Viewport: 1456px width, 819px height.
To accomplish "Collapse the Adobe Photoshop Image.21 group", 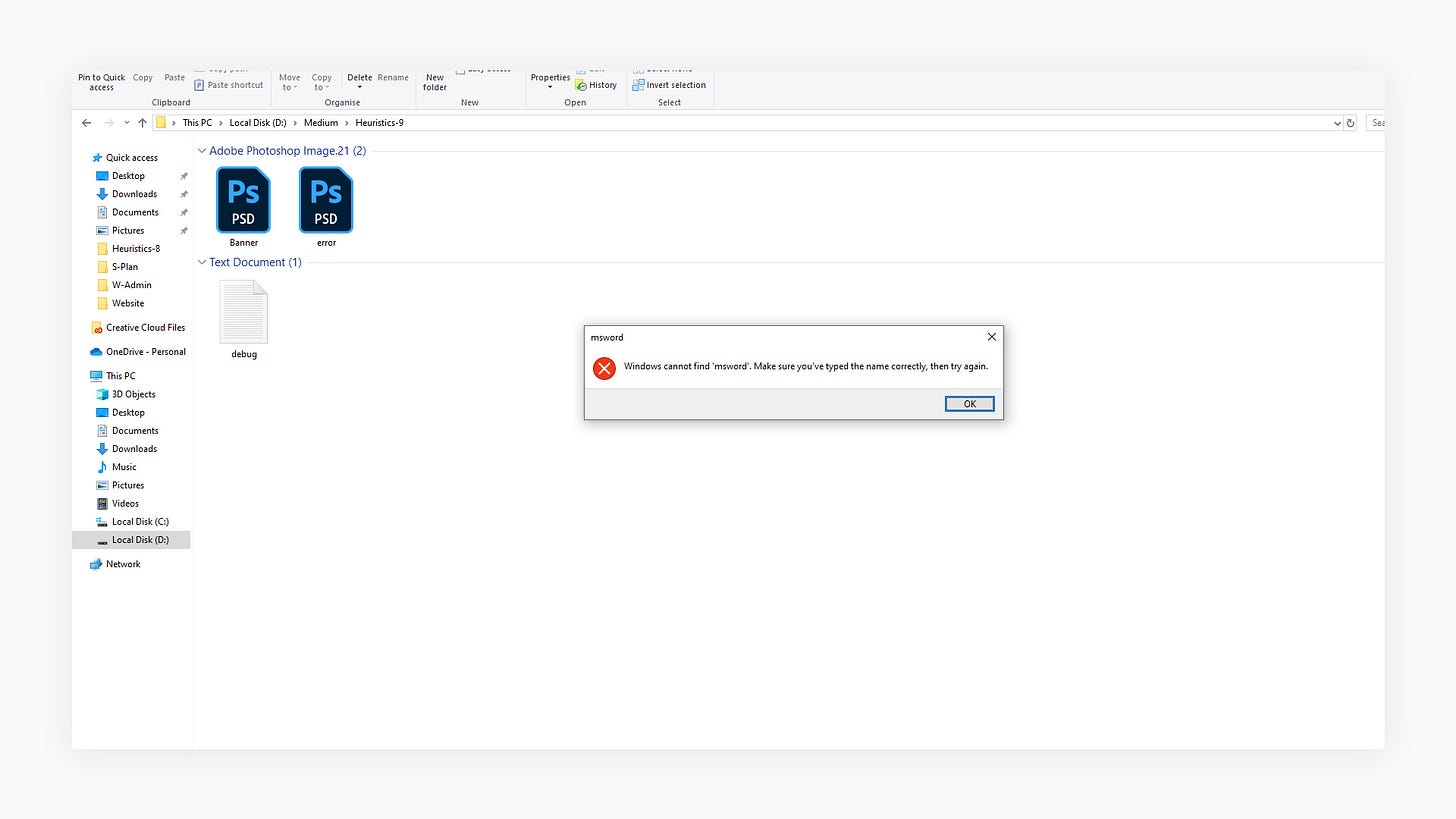I will point(202,150).
